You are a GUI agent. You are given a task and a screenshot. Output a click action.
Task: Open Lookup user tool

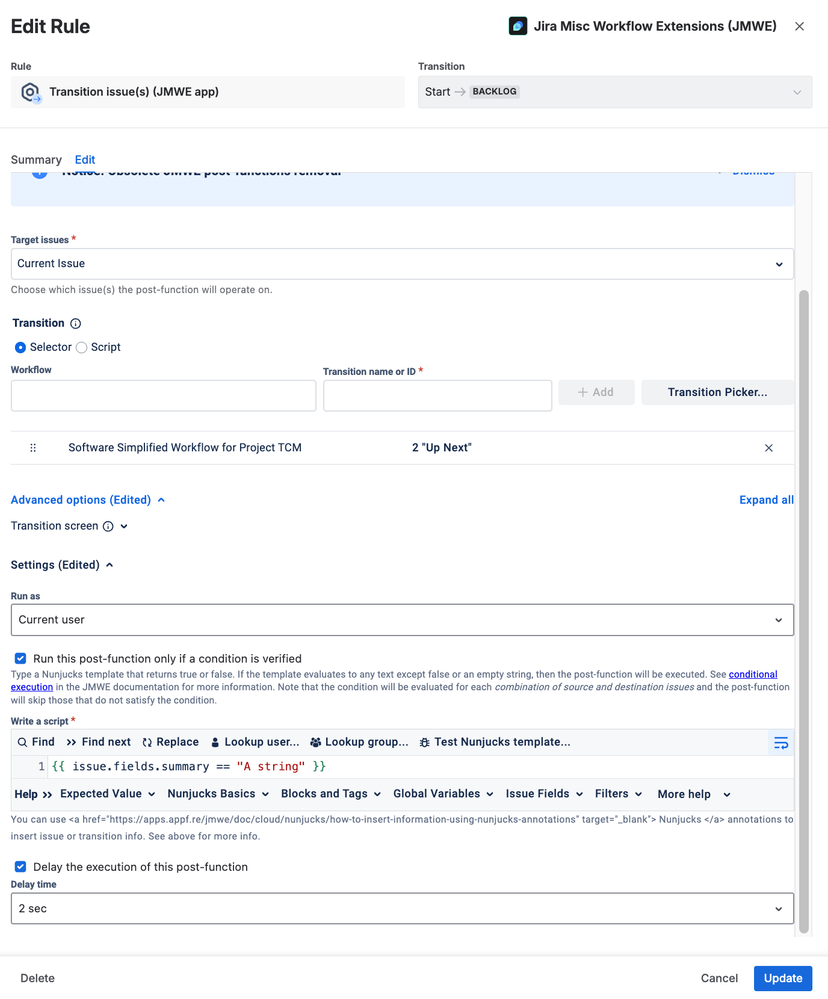point(255,742)
